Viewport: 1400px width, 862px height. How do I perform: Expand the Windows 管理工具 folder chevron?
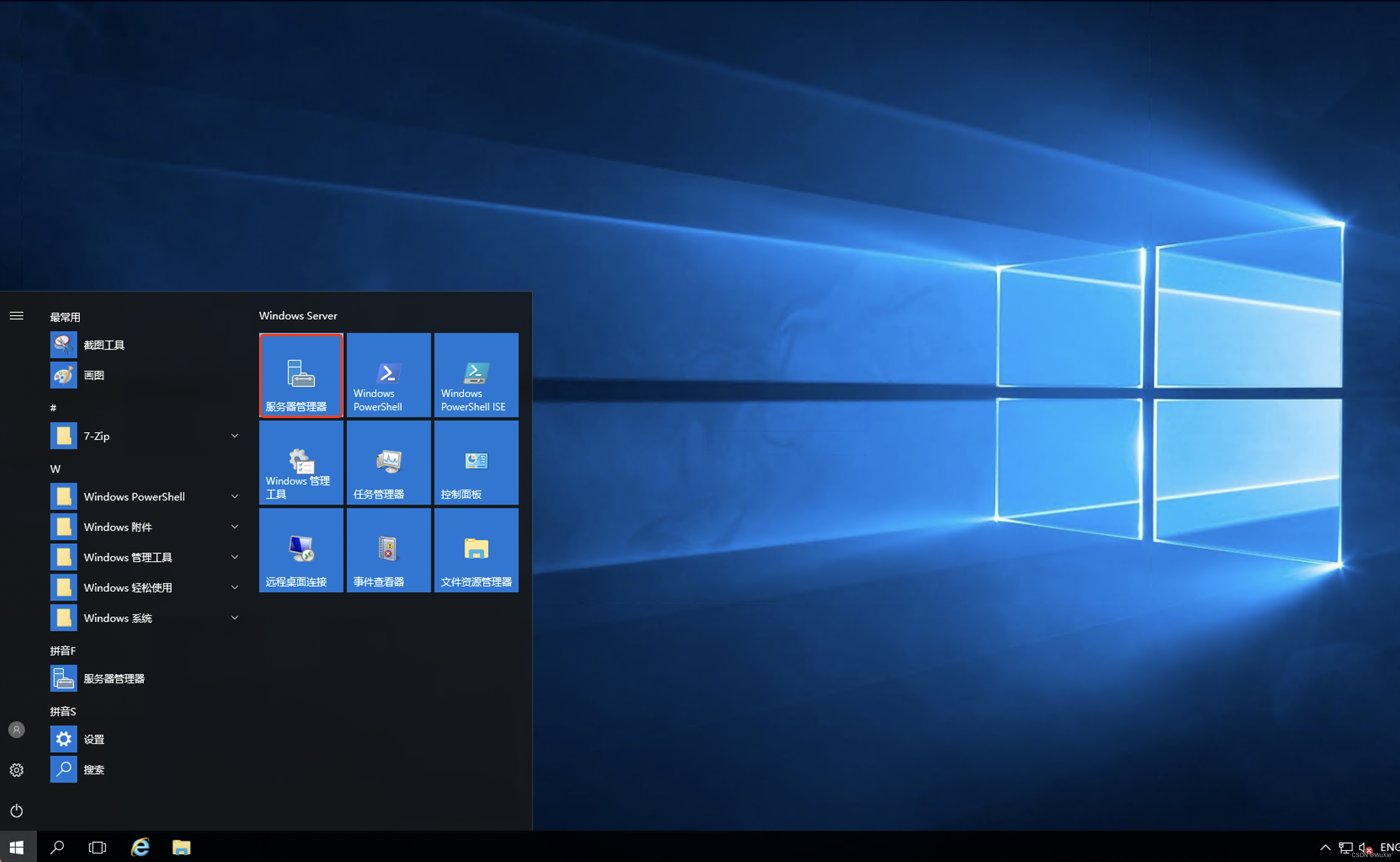point(234,557)
